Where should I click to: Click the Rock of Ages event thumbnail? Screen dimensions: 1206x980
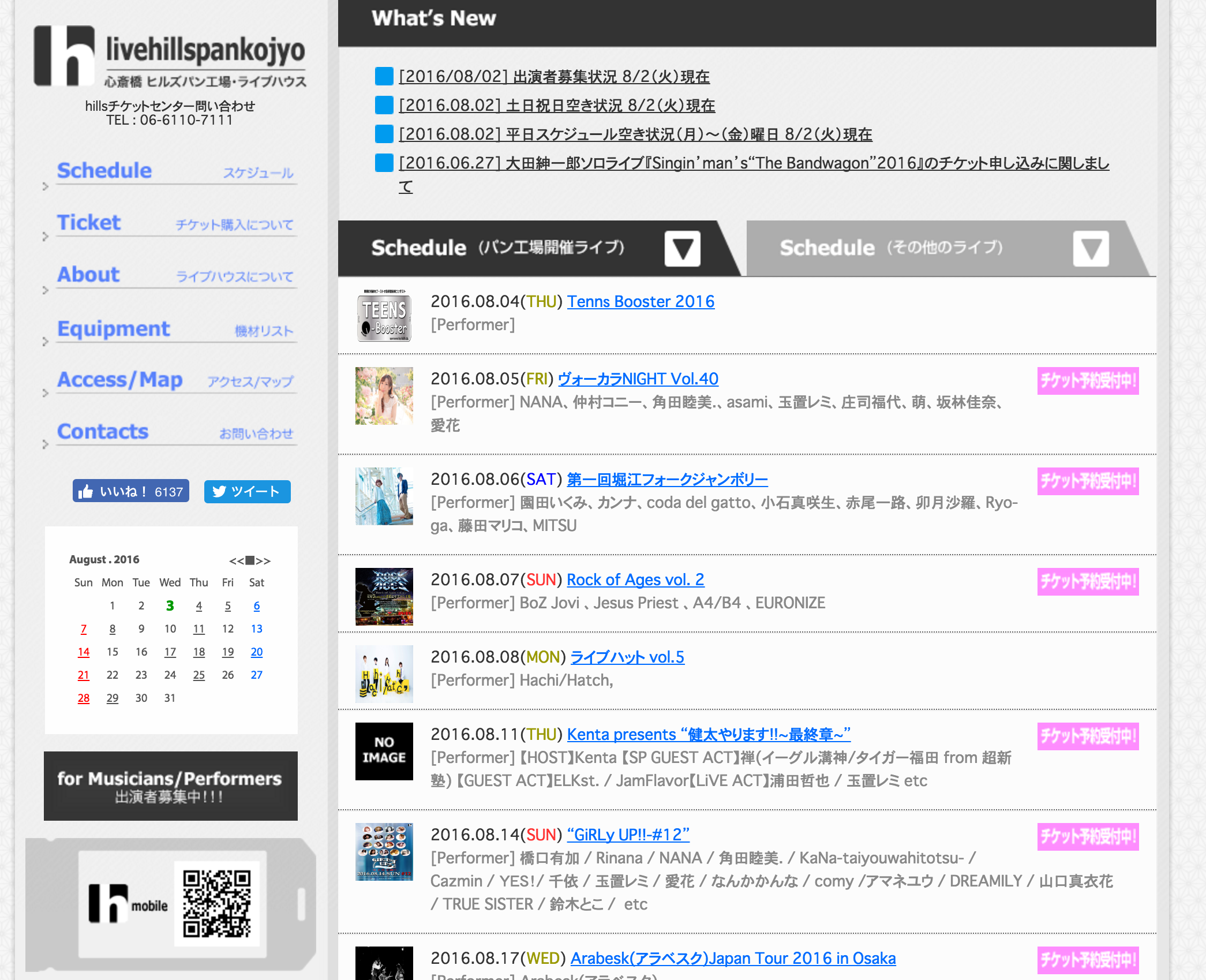coord(384,597)
